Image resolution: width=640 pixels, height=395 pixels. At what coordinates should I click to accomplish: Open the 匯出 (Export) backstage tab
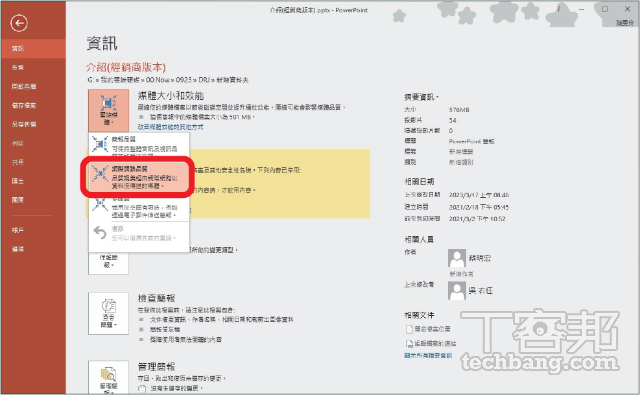click(33, 181)
